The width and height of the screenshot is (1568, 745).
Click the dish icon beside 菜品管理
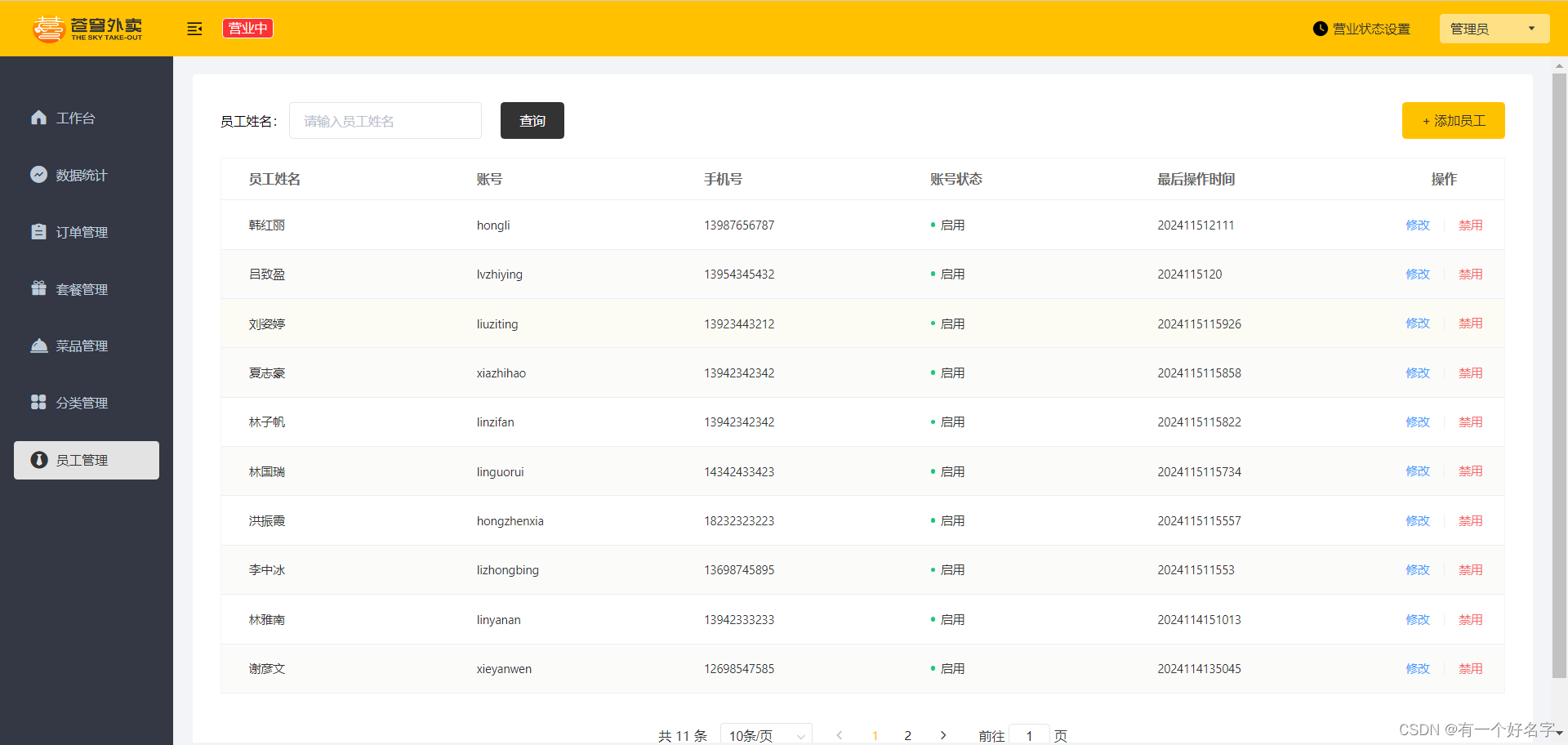(x=38, y=346)
